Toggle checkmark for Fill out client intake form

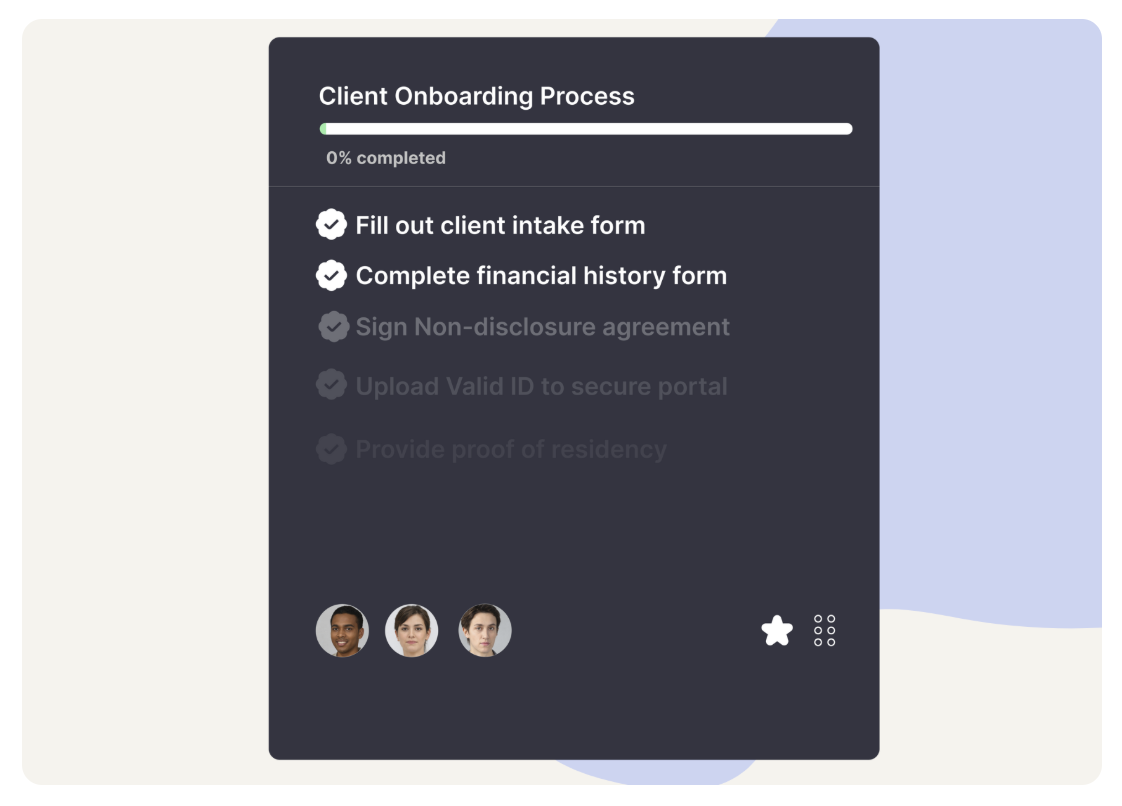coord(331,225)
